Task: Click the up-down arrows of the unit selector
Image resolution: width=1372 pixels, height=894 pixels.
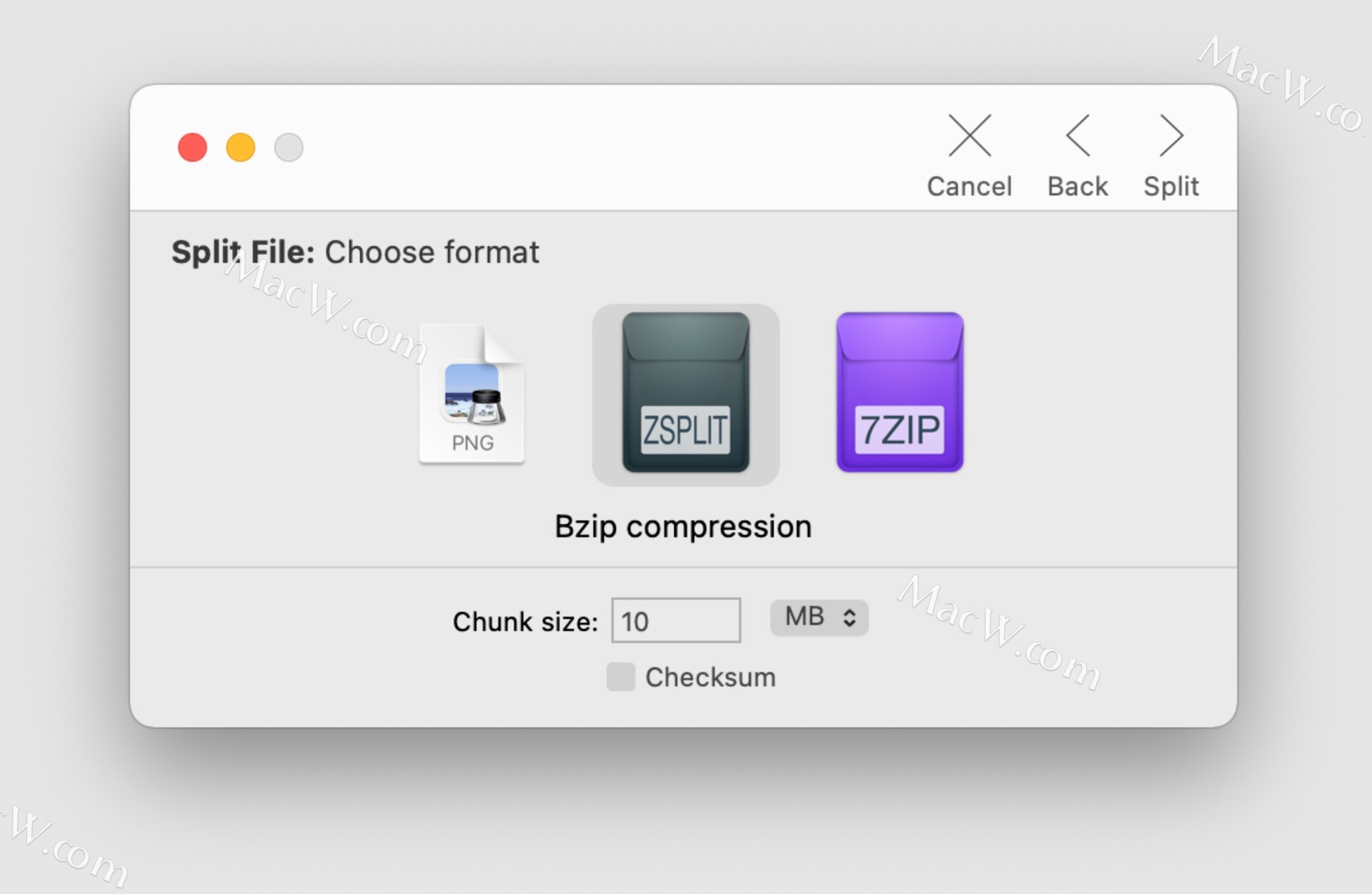Action: coord(850,617)
